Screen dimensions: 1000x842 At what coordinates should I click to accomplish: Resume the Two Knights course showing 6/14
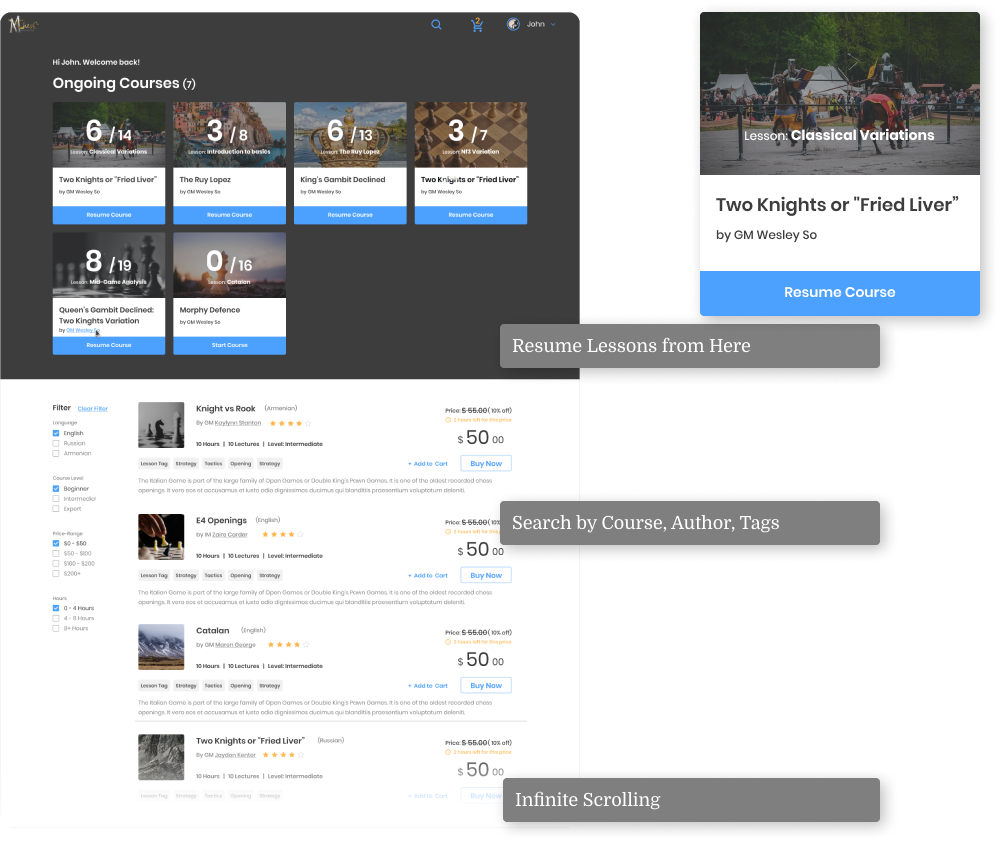pyautogui.click(x=108, y=215)
